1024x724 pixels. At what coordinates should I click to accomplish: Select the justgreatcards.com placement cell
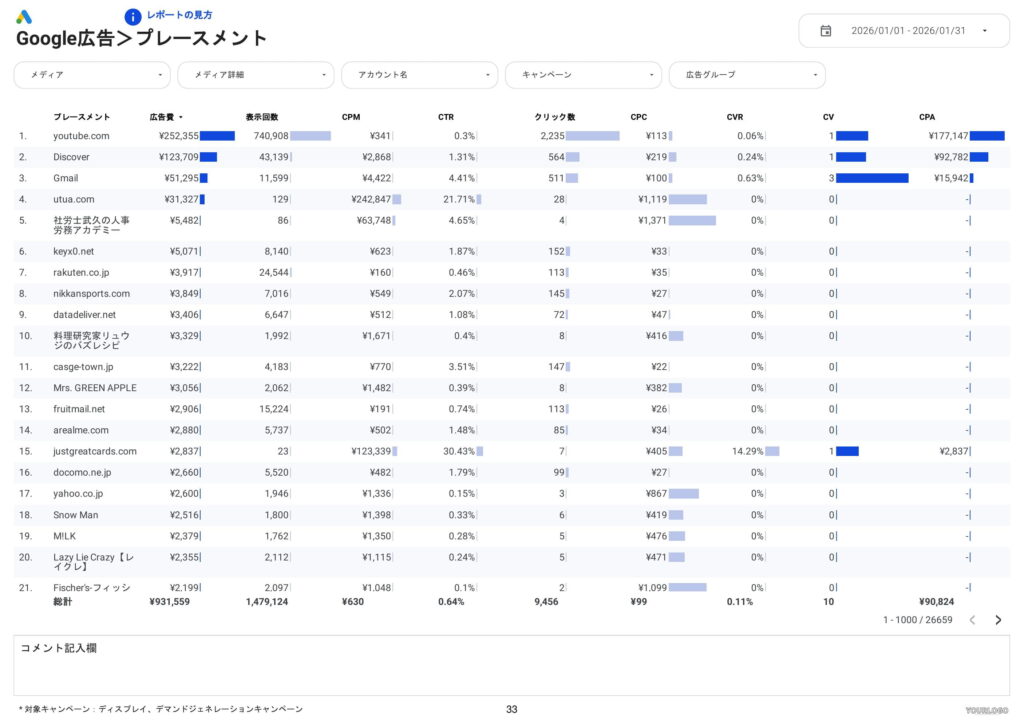click(x=95, y=451)
